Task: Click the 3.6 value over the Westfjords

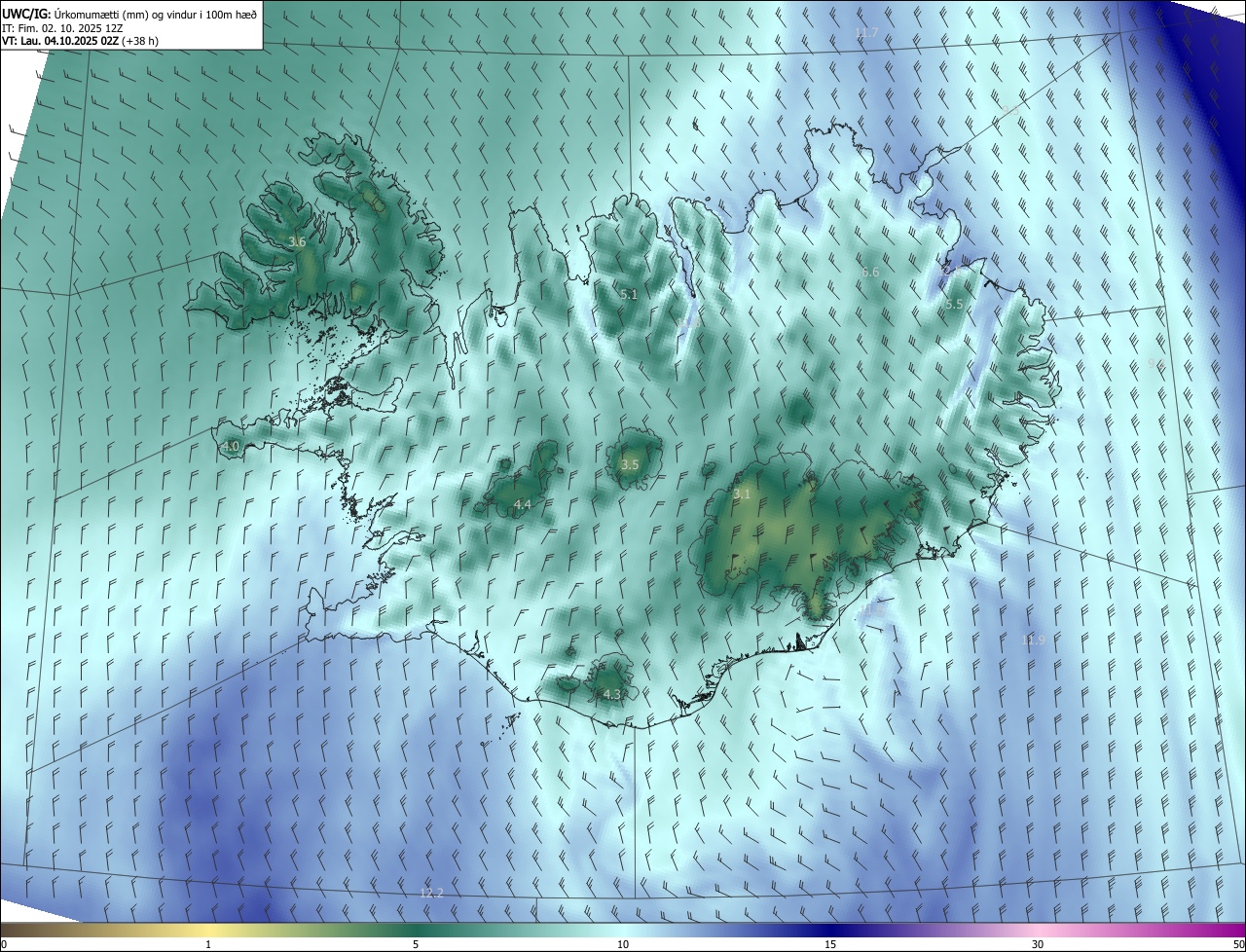Action: tap(298, 241)
